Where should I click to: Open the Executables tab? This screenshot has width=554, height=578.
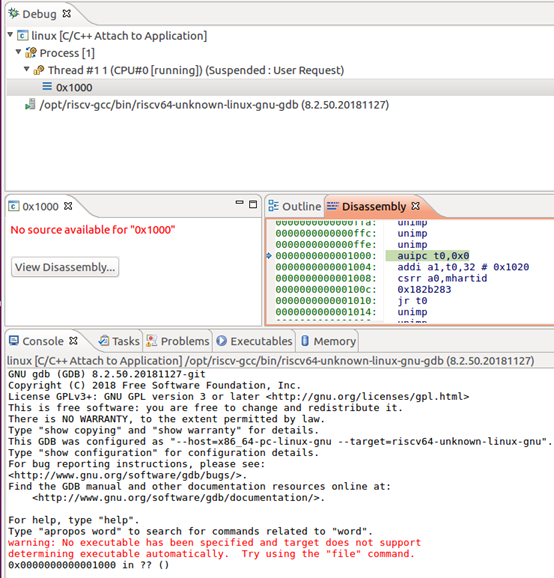click(x=254, y=341)
